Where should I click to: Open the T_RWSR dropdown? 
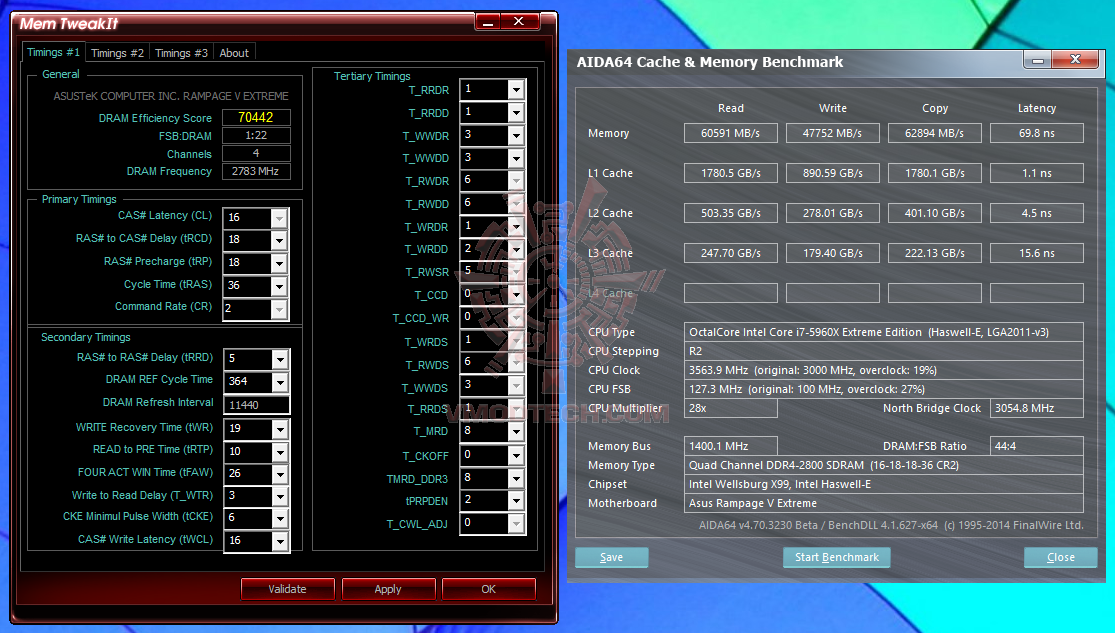click(x=516, y=272)
